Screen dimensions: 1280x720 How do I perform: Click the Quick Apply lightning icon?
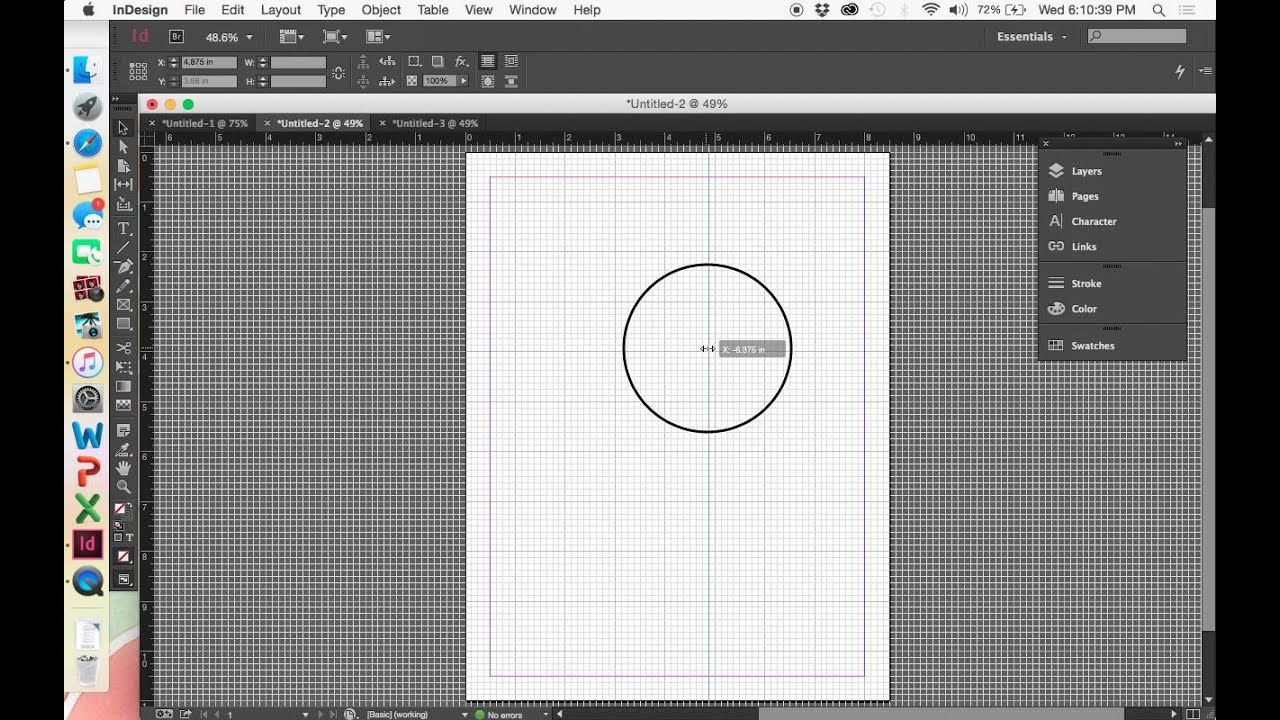pyautogui.click(x=1180, y=71)
